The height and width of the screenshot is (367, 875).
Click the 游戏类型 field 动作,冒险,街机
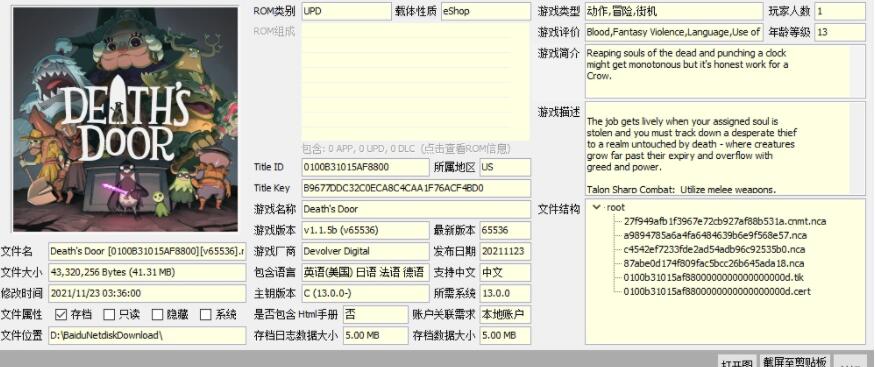tap(674, 11)
